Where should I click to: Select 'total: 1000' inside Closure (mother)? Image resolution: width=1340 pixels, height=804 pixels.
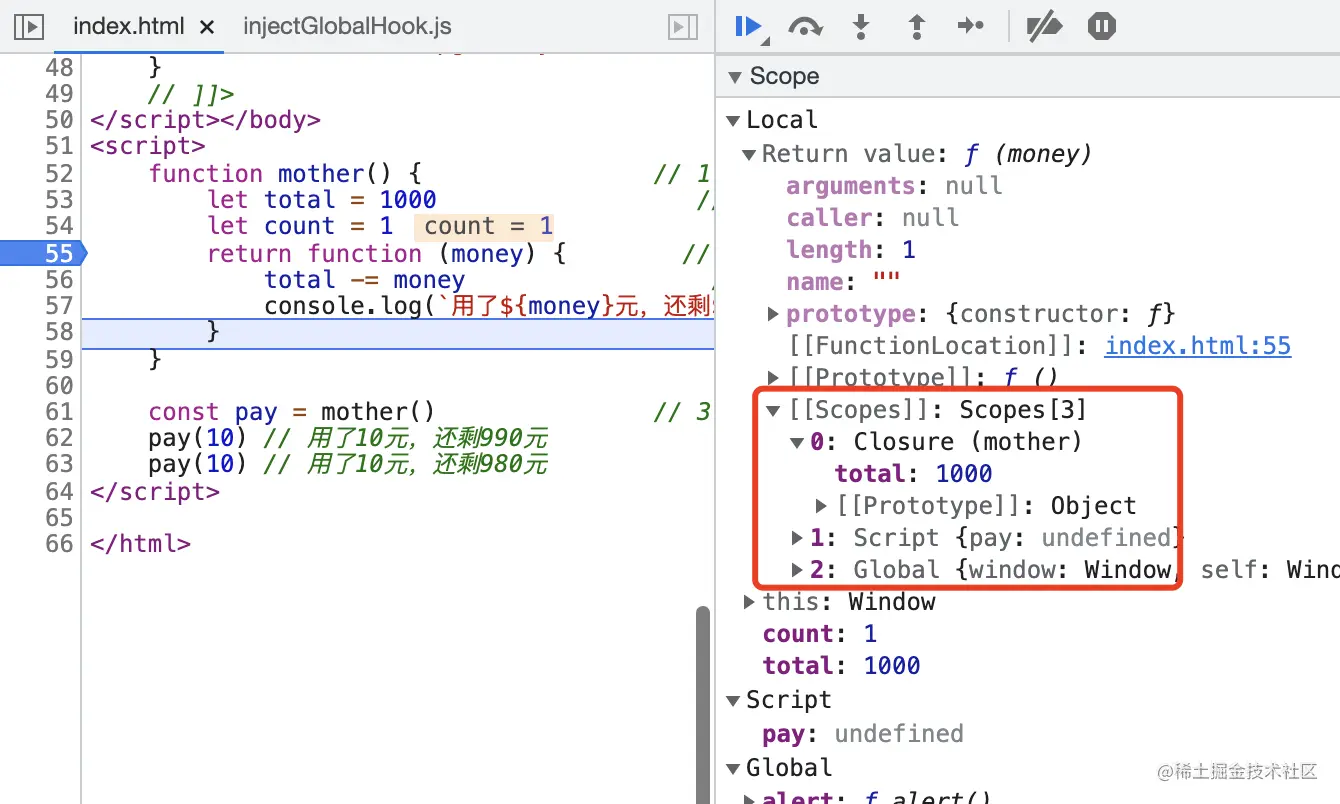coord(914,474)
